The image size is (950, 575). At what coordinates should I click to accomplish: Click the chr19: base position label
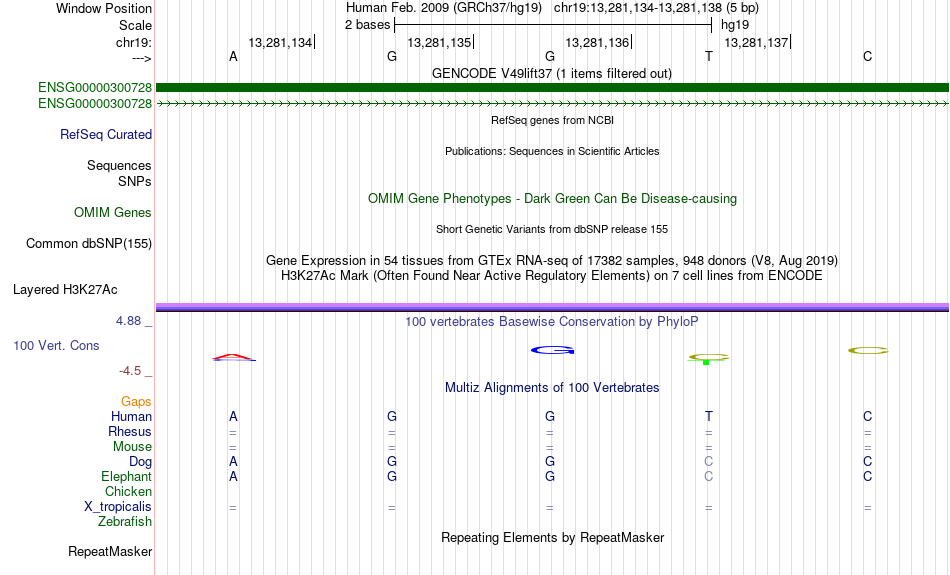(133, 42)
